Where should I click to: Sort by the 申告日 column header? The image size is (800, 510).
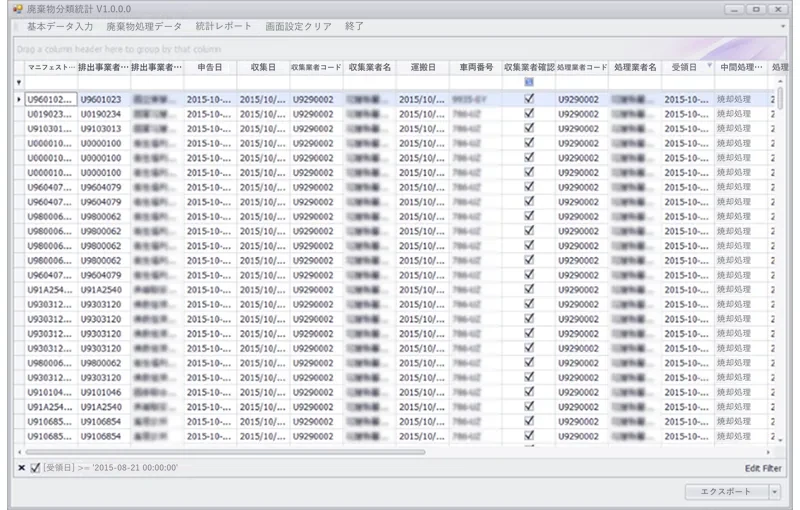pyautogui.click(x=210, y=67)
